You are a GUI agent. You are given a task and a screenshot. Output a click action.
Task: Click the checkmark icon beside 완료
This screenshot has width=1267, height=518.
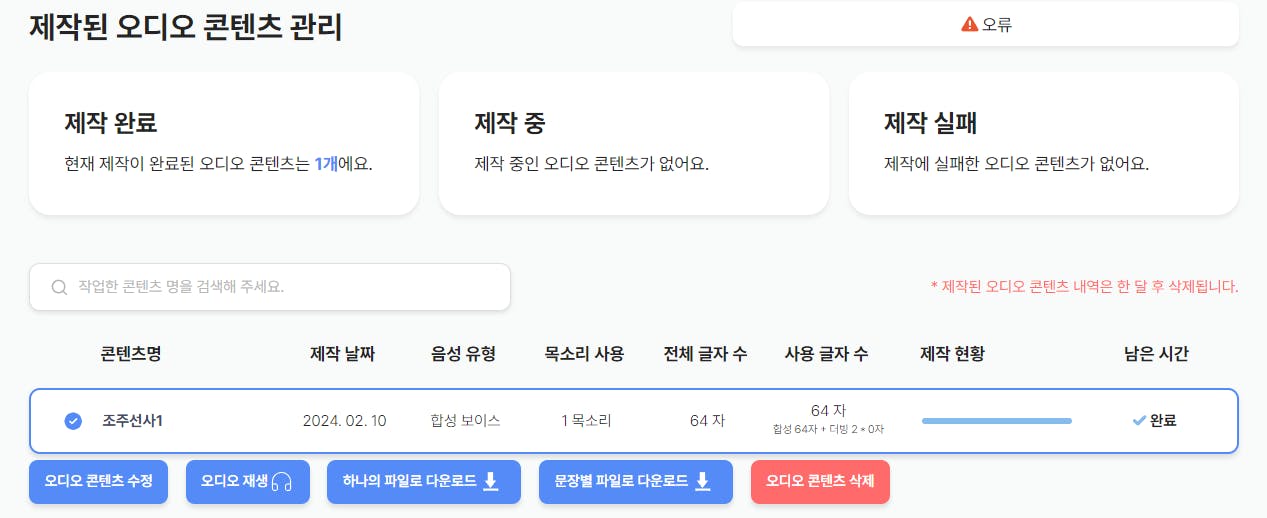point(1139,421)
